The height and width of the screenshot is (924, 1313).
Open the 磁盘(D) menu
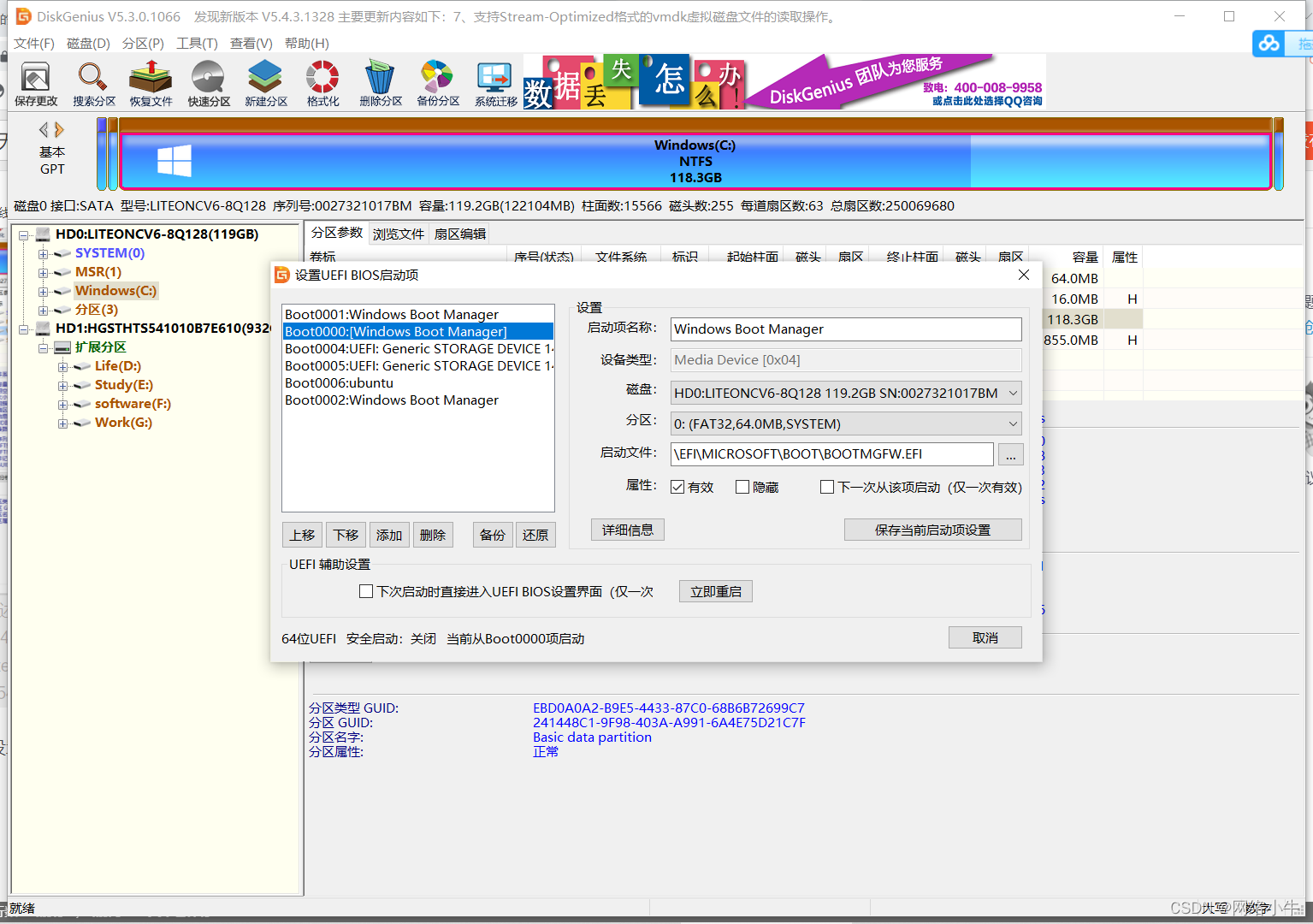pyautogui.click(x=88, y=44)
